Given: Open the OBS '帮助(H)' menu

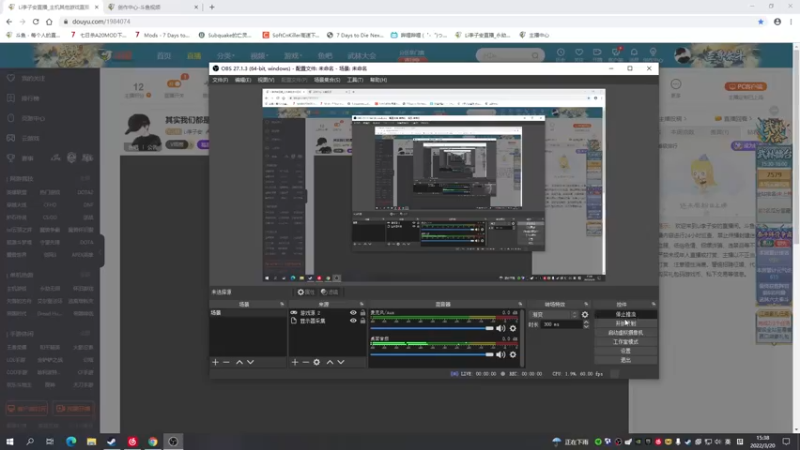Looking at the screenshot, I should (378, 80).
